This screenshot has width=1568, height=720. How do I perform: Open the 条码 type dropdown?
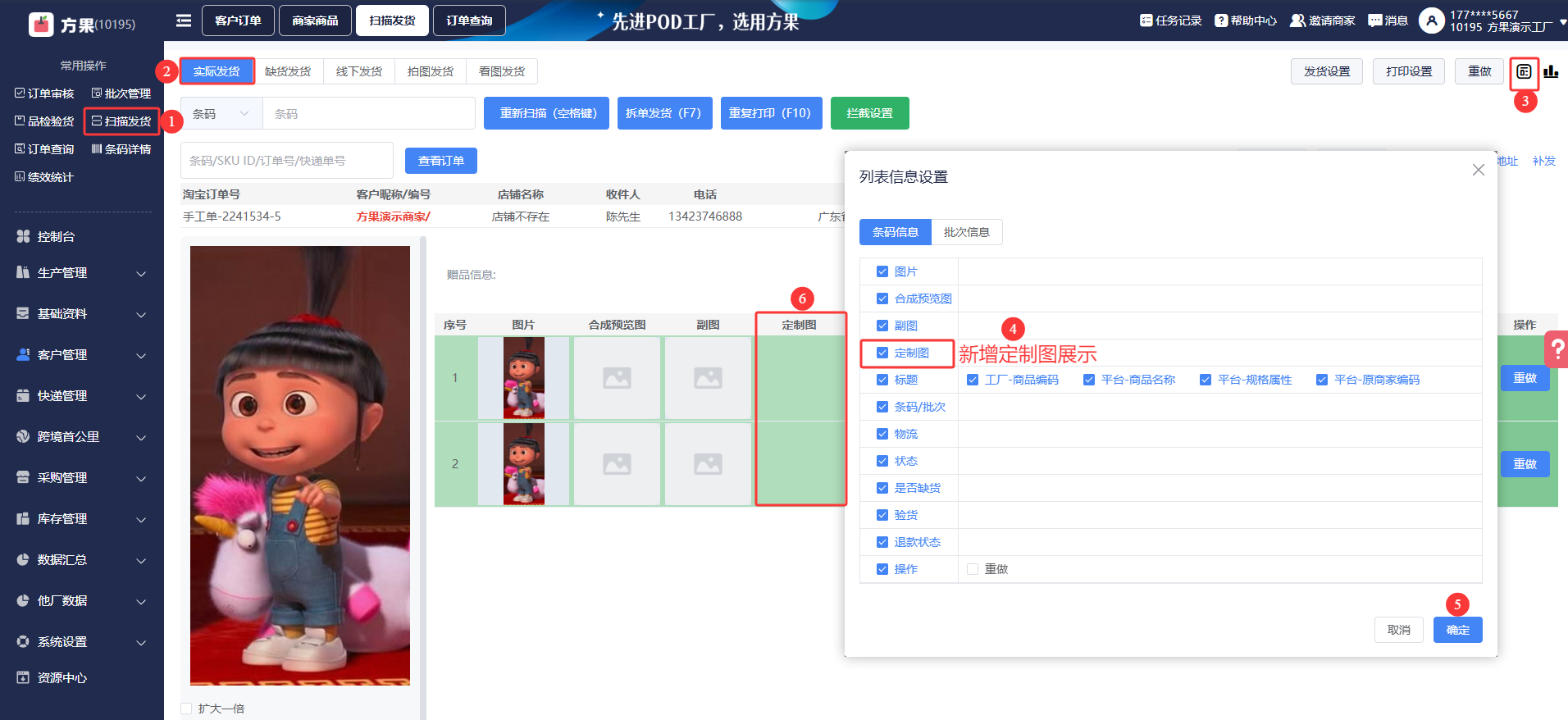point(221,114)
